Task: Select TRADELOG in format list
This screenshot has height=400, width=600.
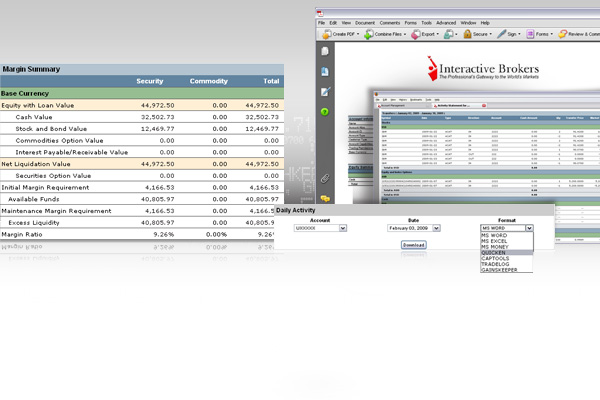Action: coord(507,264)
